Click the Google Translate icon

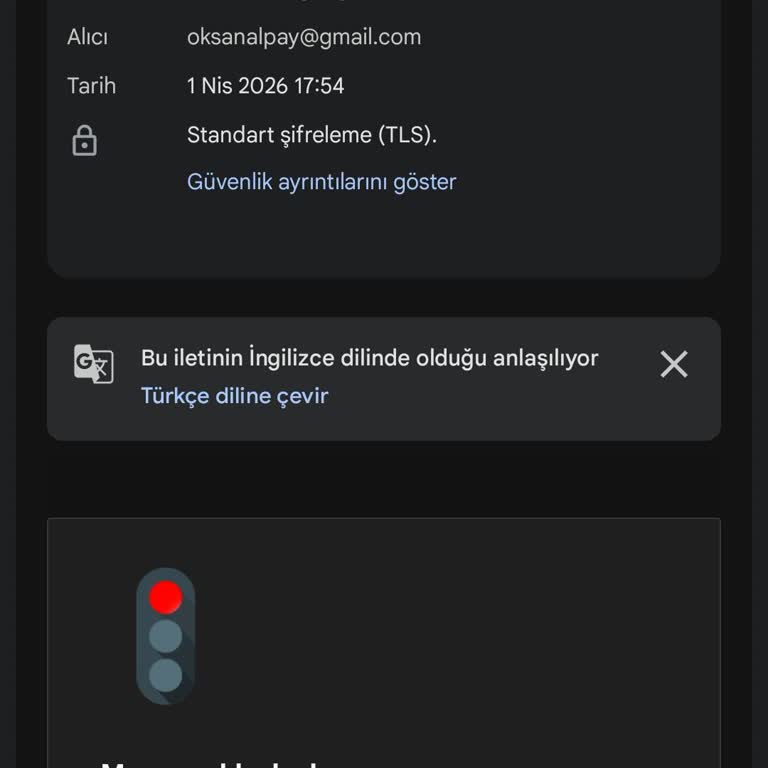pyautogui.click(x=94, y=364)
